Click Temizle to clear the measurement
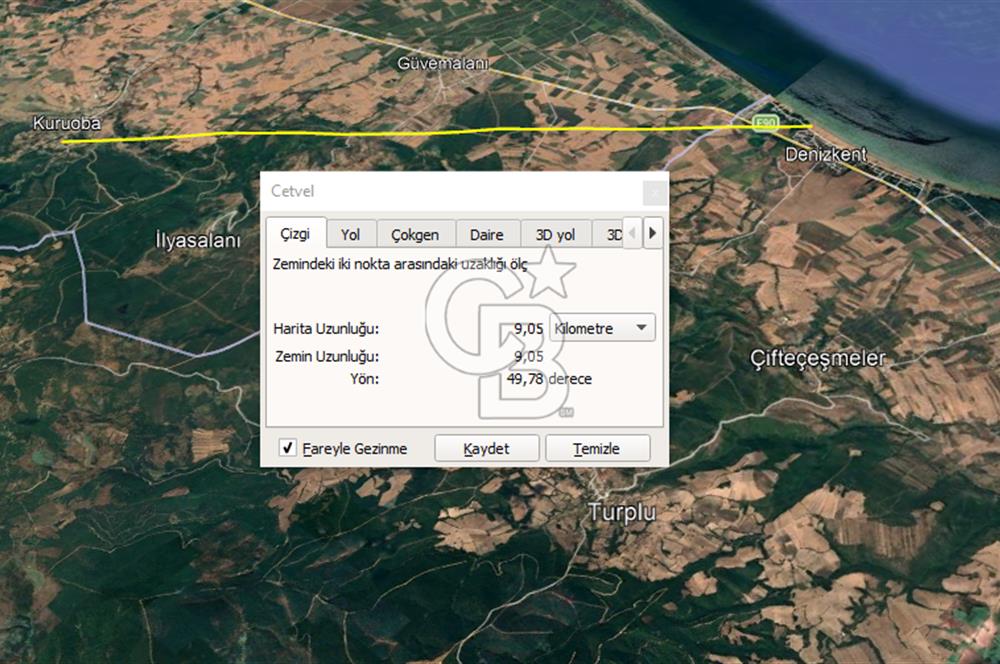Screen dimensions: 1000x664 tap(597, 448)
